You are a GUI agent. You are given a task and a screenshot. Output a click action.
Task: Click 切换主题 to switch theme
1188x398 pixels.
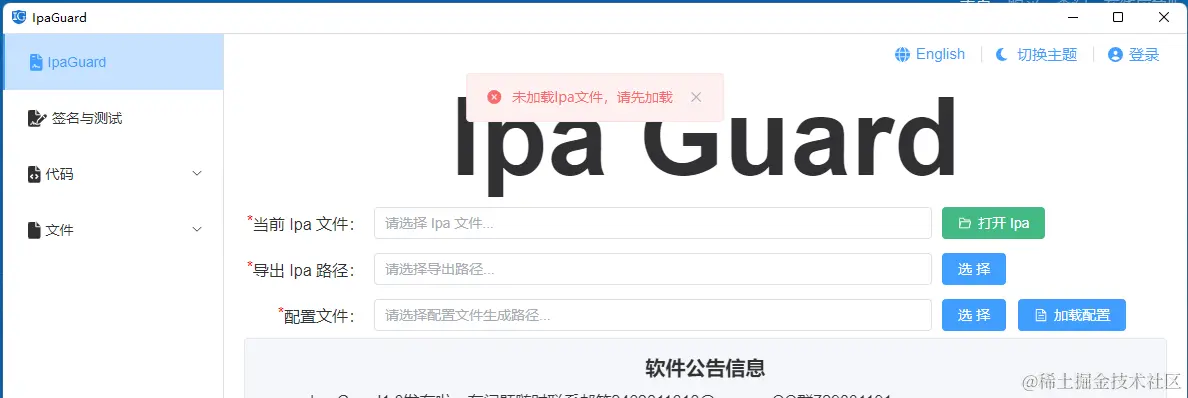pos(1046,55)
